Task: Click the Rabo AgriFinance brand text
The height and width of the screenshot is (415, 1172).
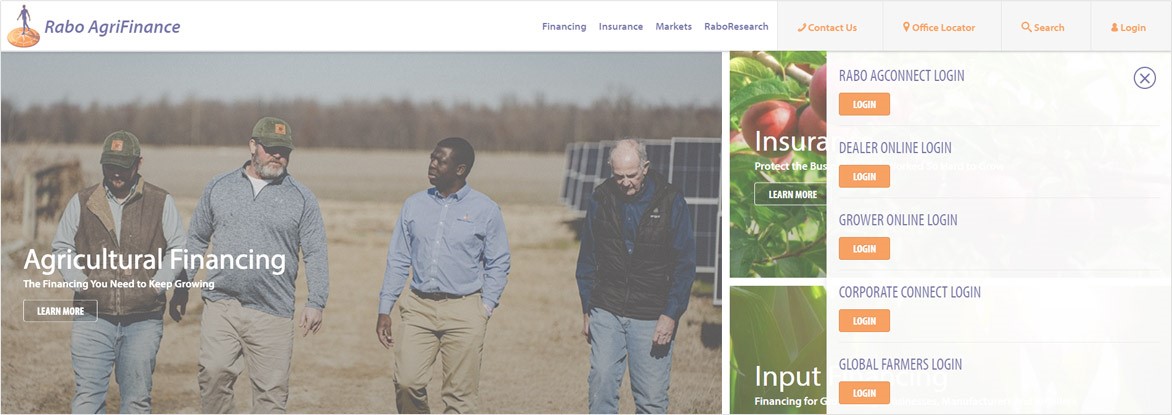Action: 112,27
